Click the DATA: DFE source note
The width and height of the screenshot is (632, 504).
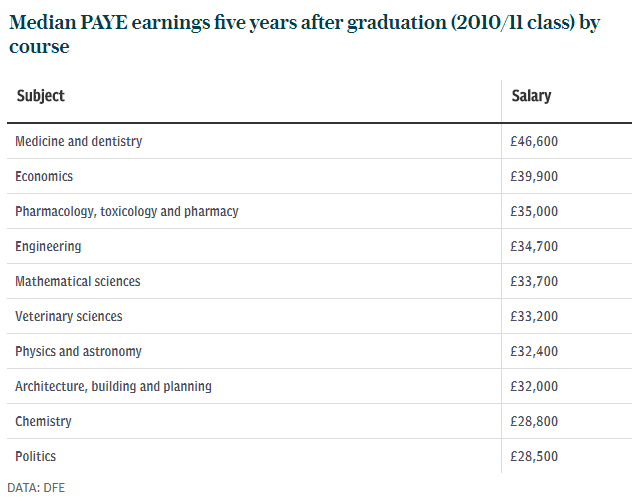36,488
